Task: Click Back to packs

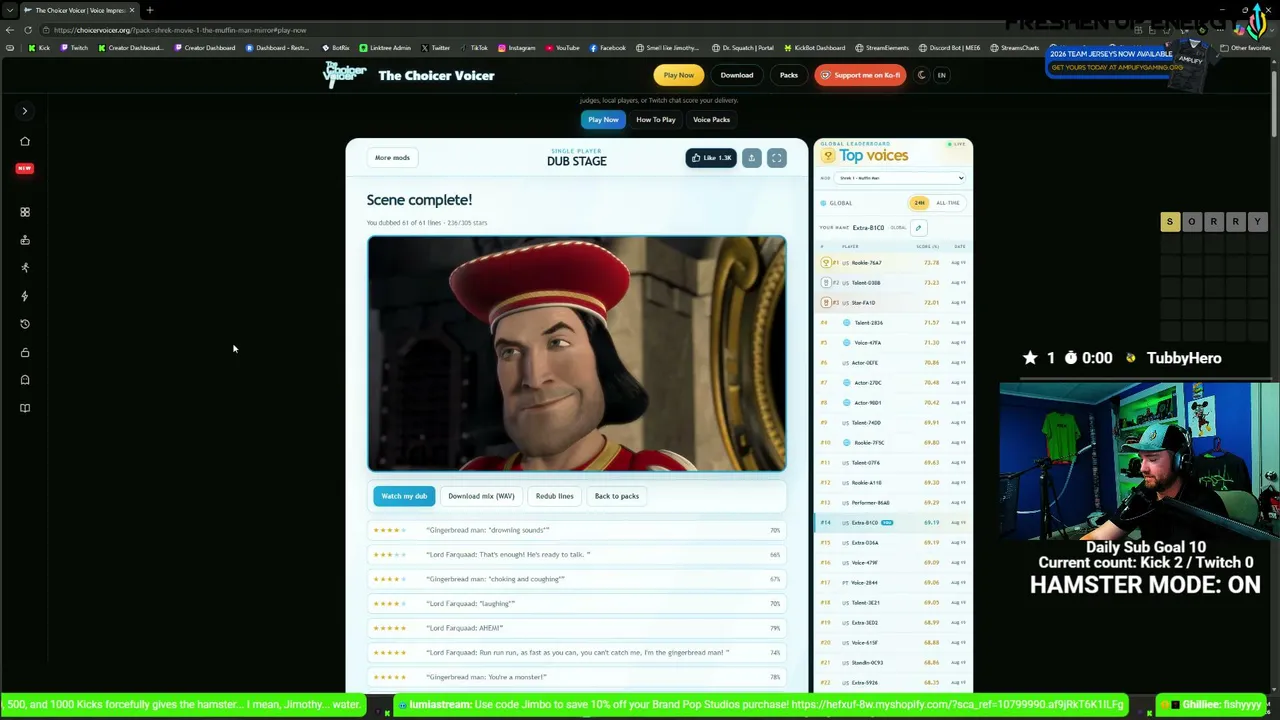Action: point(617,496)
